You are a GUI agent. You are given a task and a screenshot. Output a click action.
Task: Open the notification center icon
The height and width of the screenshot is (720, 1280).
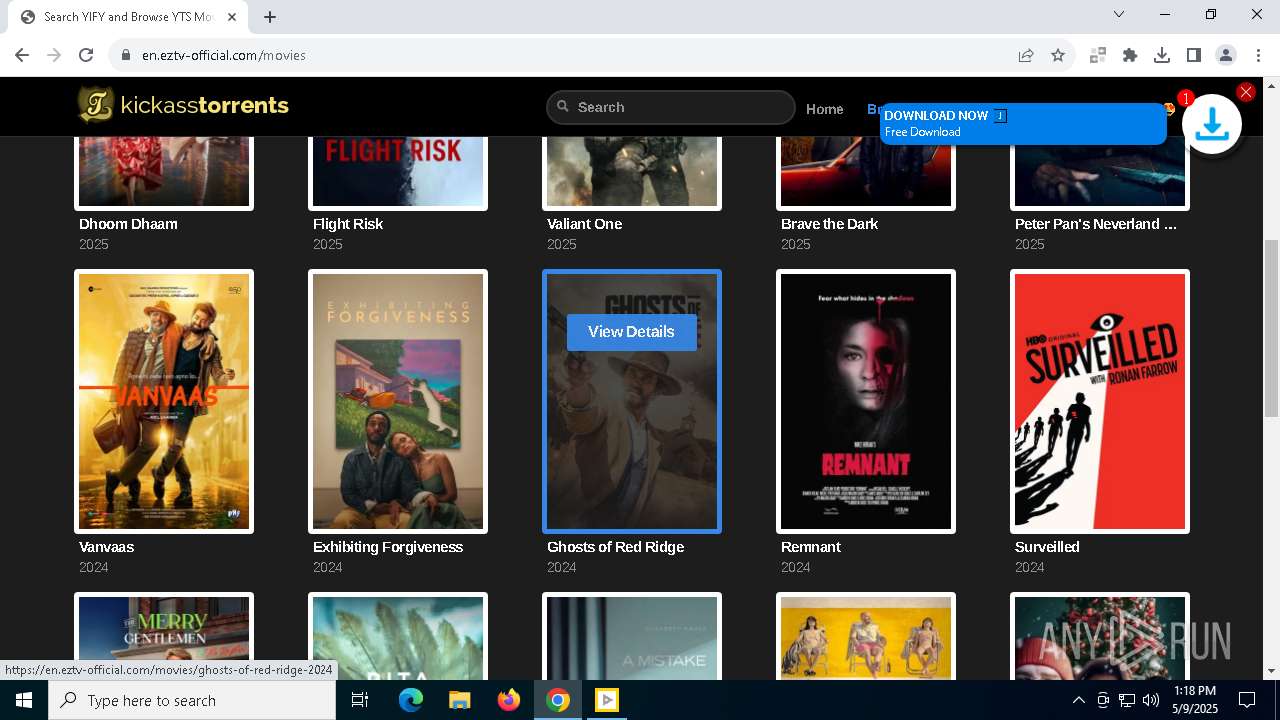pyautogui.click(x=1247, y=700)
